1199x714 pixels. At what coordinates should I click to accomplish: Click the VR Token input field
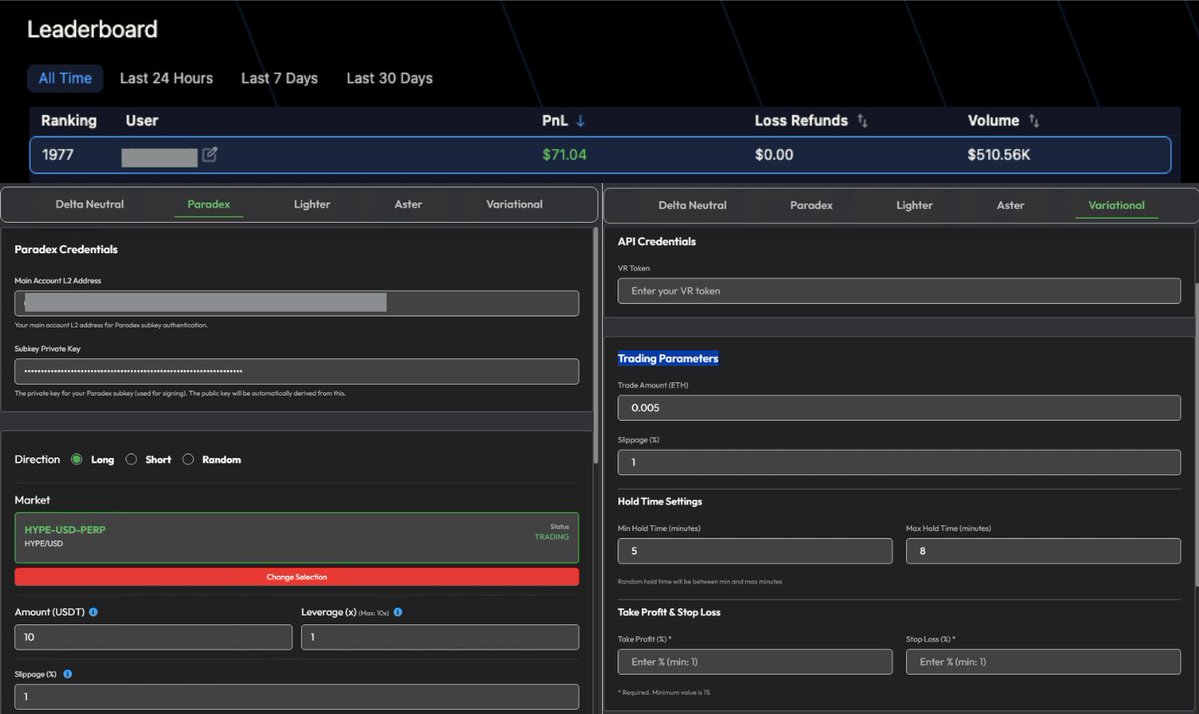click(899, 290)
